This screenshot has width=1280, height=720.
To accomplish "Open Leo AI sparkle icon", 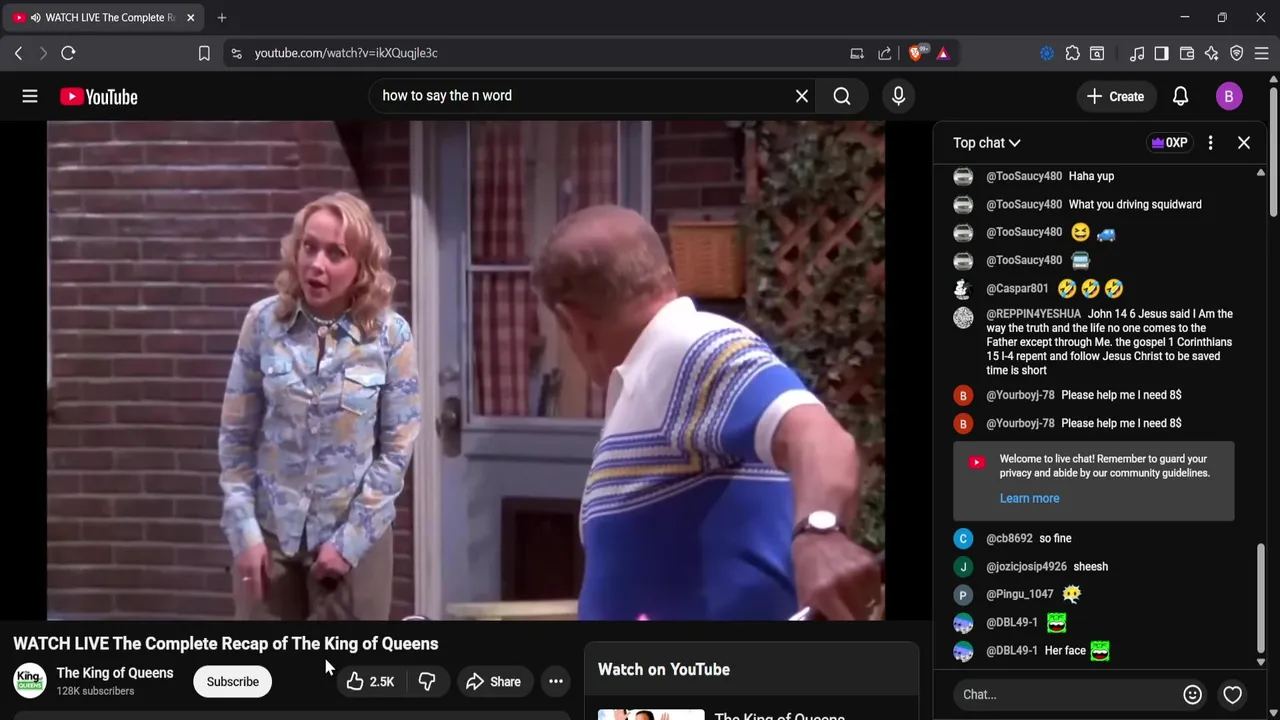I will click(1212, 53).
